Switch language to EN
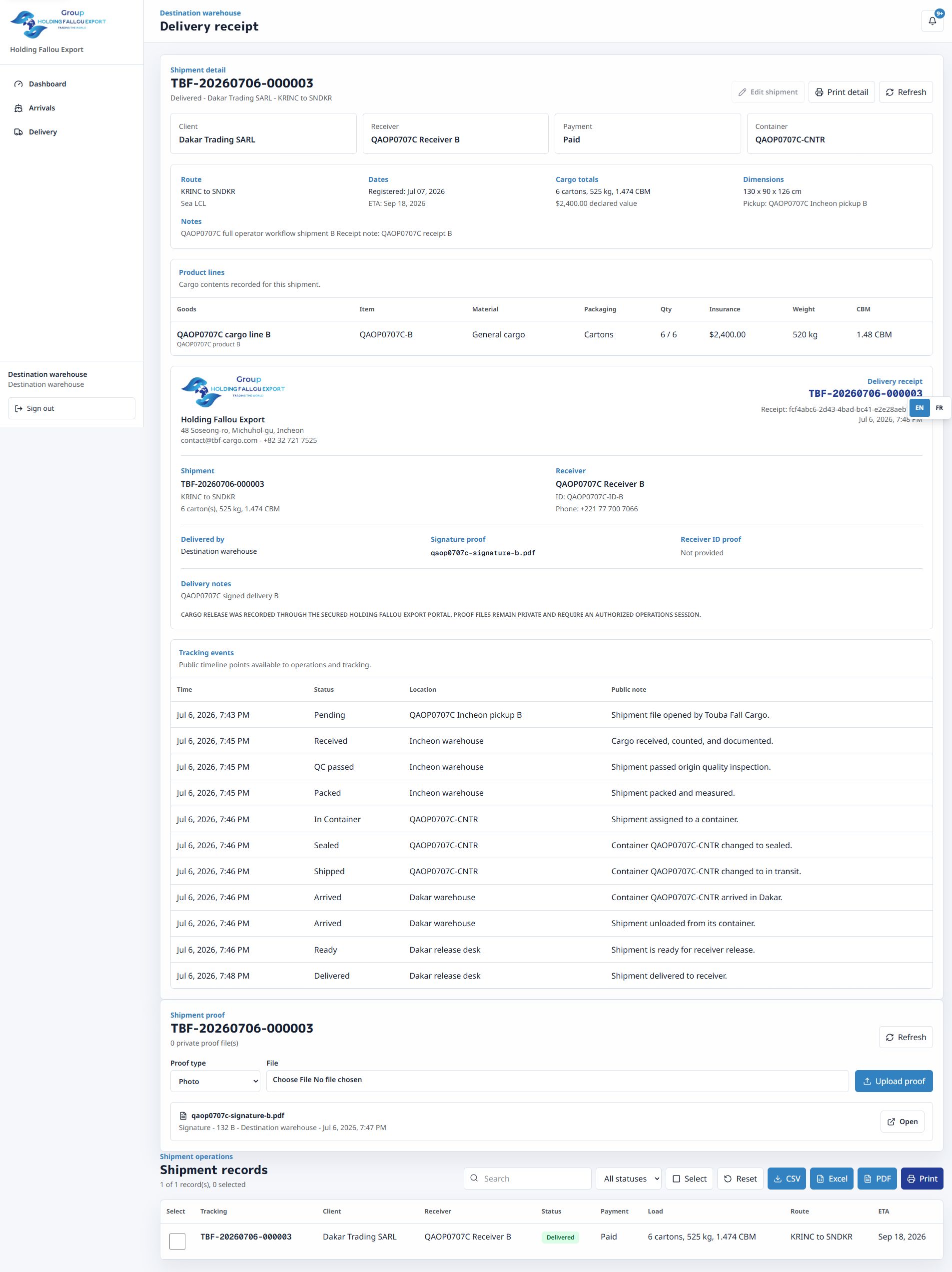 point(919,408)
